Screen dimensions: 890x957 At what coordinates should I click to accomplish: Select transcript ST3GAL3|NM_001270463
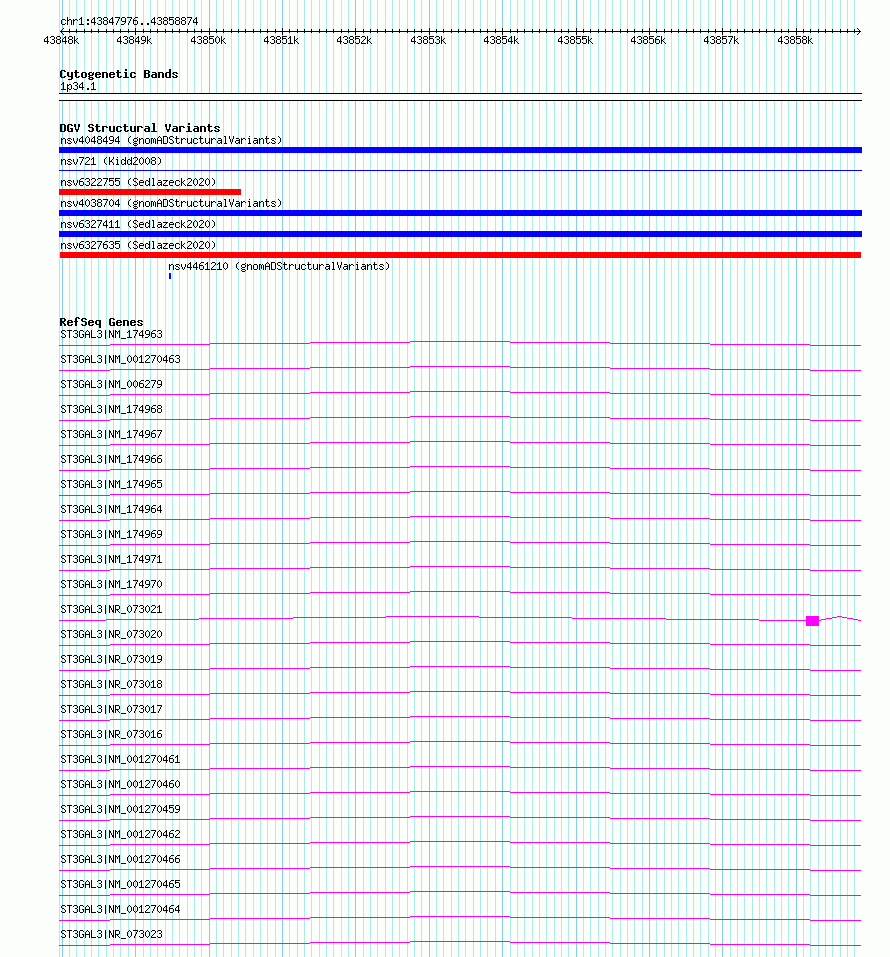click(120, 359)
